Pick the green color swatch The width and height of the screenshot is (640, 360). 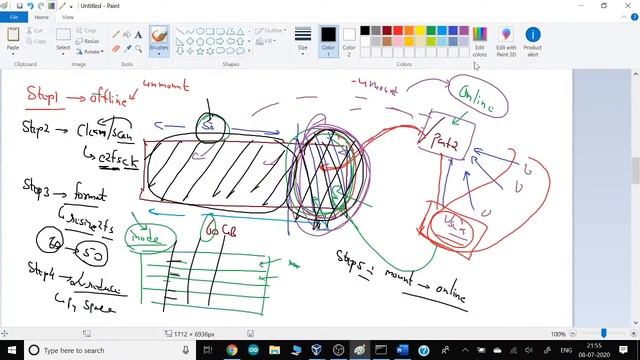click(431, 31)
